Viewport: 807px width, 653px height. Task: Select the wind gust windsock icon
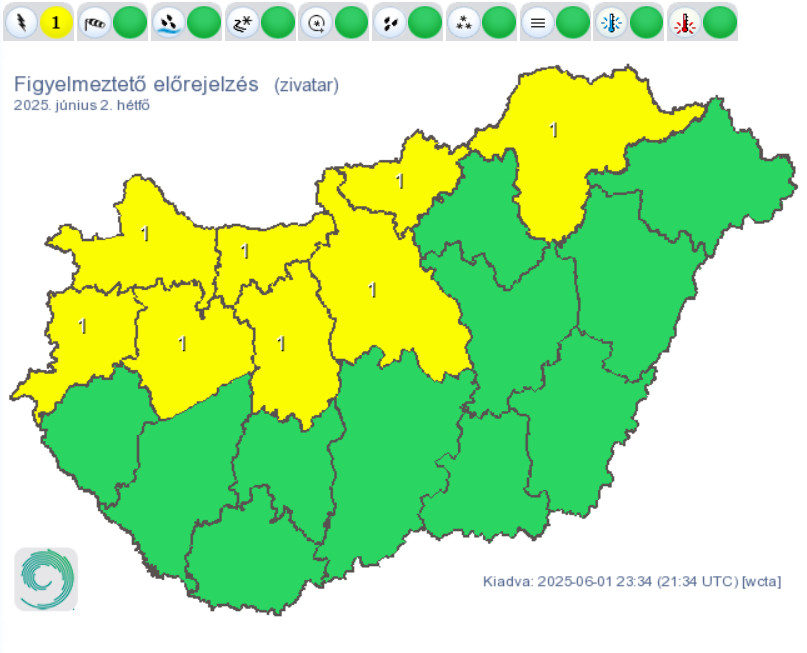click(x=96, y=21)
